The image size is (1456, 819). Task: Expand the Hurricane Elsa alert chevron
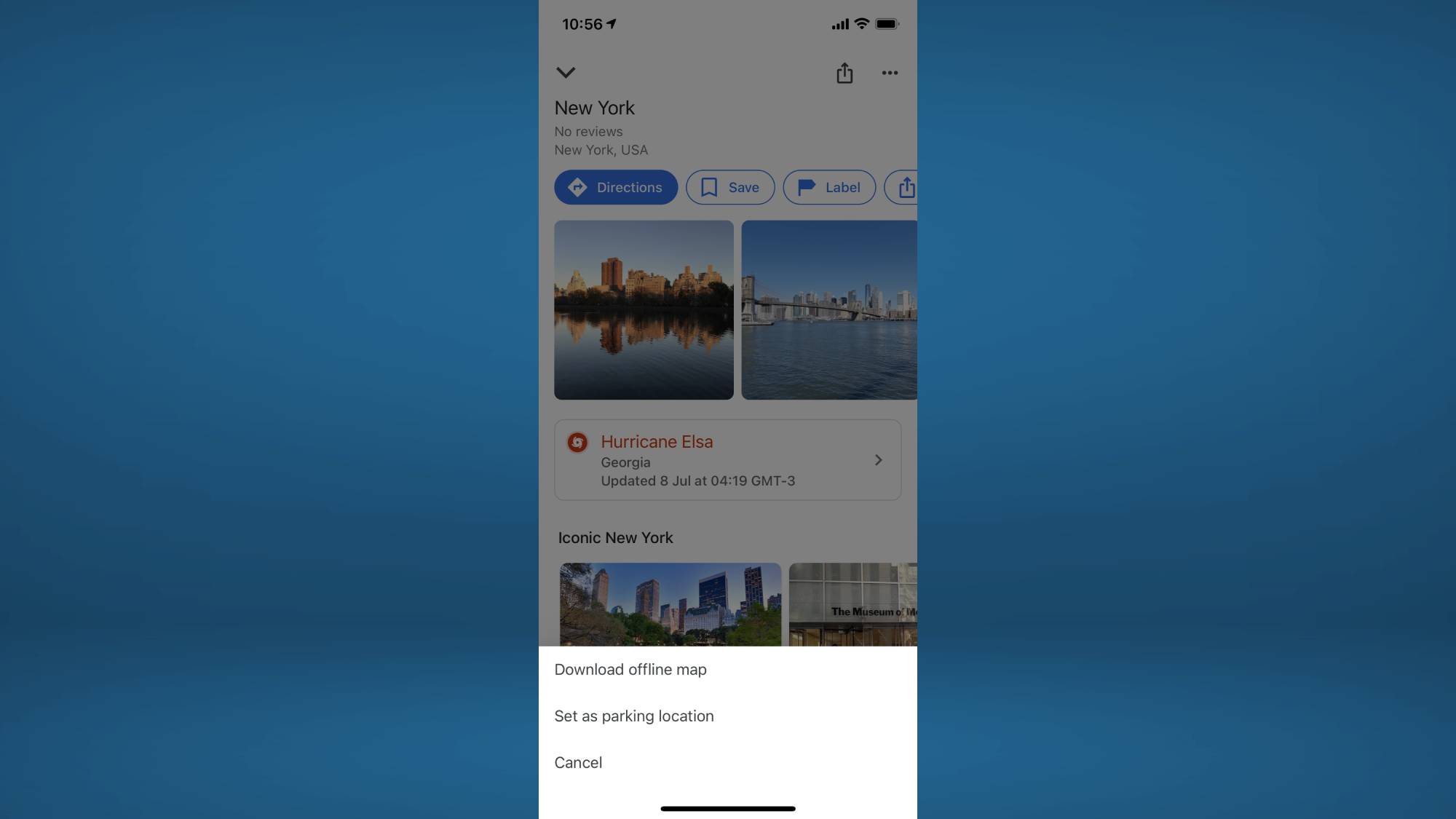(x=879, y=460)
